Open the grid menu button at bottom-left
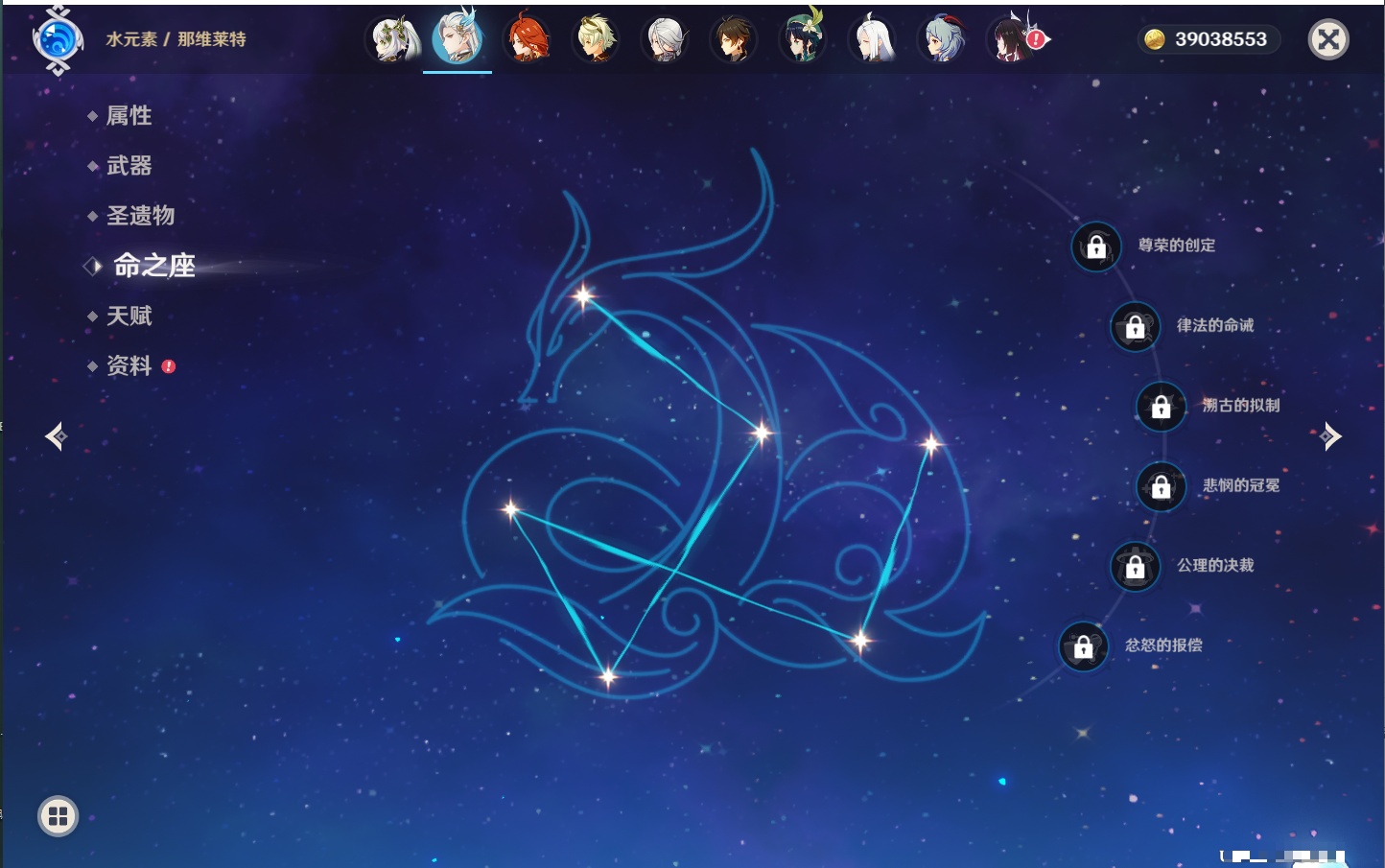The height and width of the screenshot is (868, 1385). (58, 816)
